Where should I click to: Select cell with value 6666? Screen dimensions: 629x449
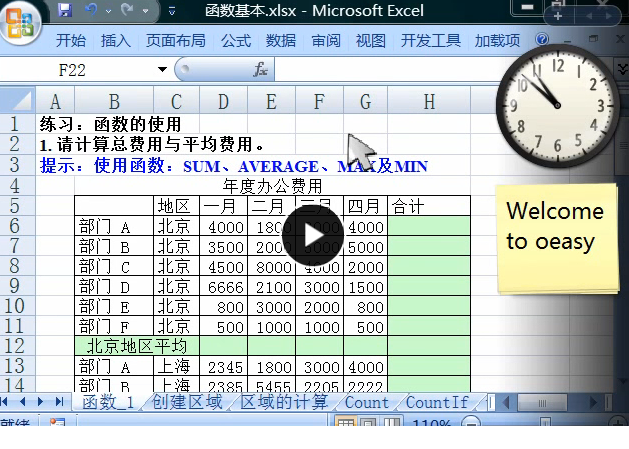(223, 286)
